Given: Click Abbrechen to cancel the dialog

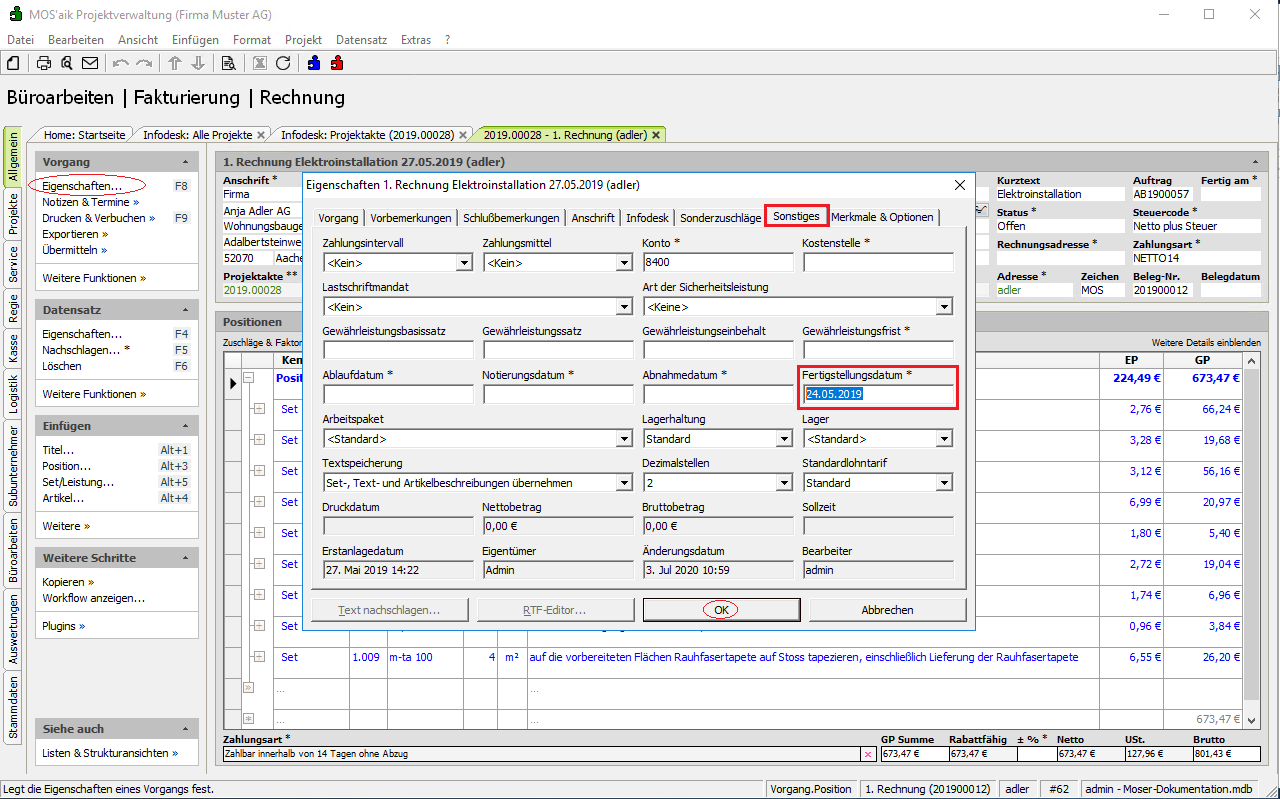Looking at the screenshot, I should pos(887,610).
